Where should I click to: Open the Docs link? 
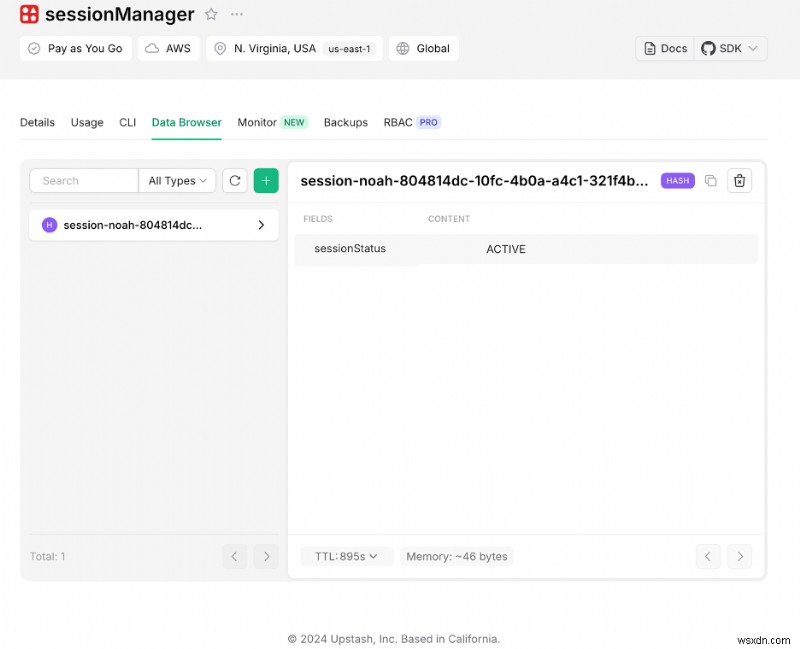(665, 48)
